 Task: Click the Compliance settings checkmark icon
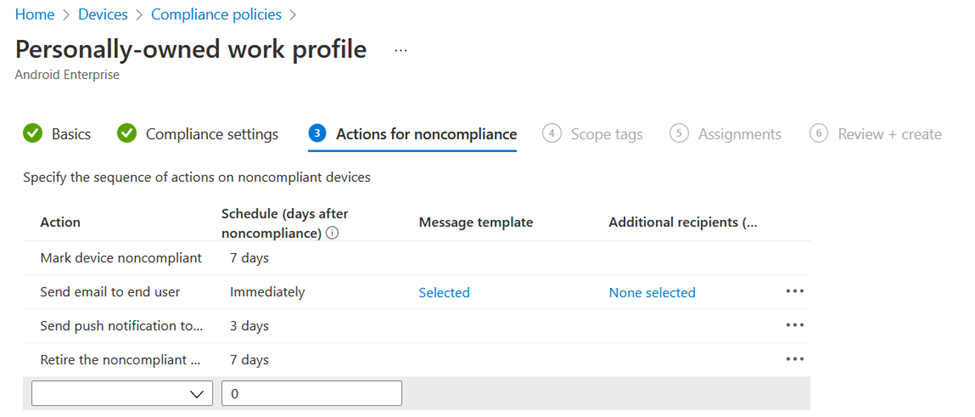tap(127, 134)
